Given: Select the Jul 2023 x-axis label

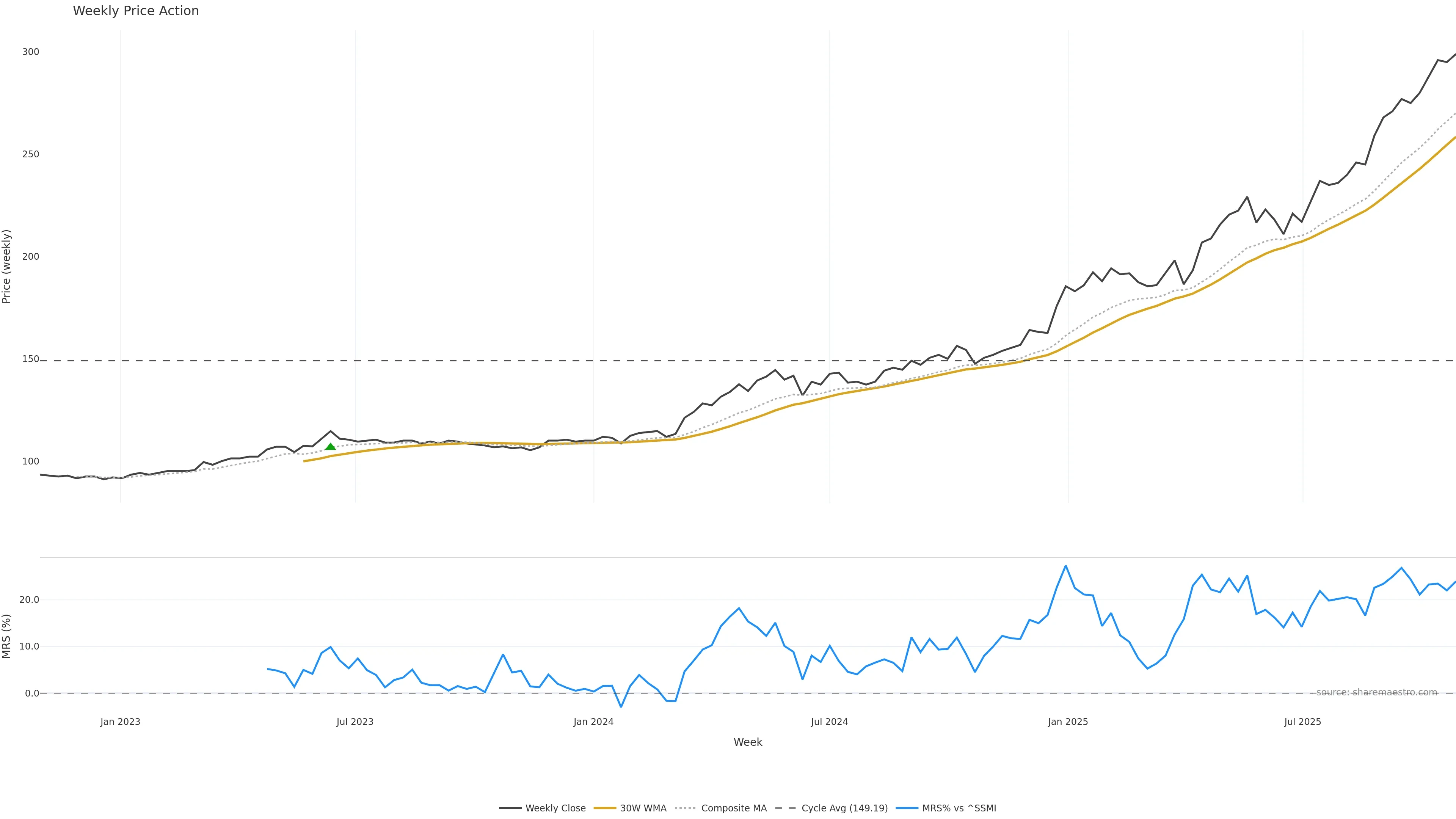Looking at the screenshot, I should click(x=355, y=722).
